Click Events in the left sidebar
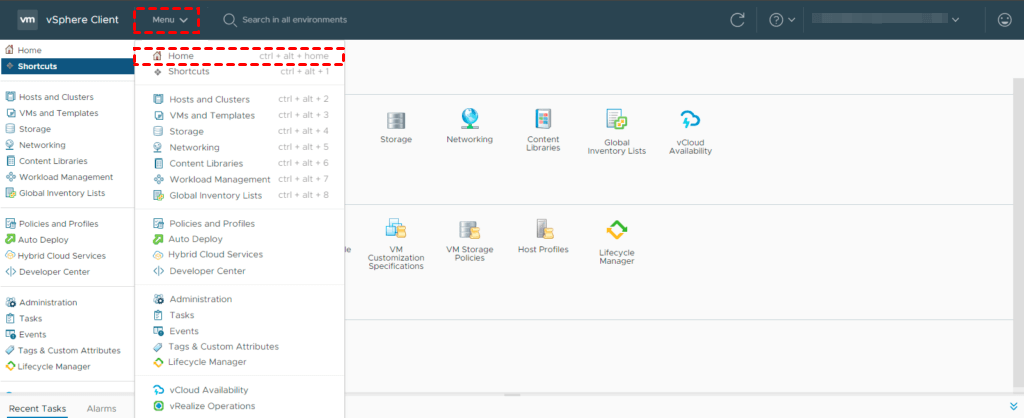 tap(67, 334)
